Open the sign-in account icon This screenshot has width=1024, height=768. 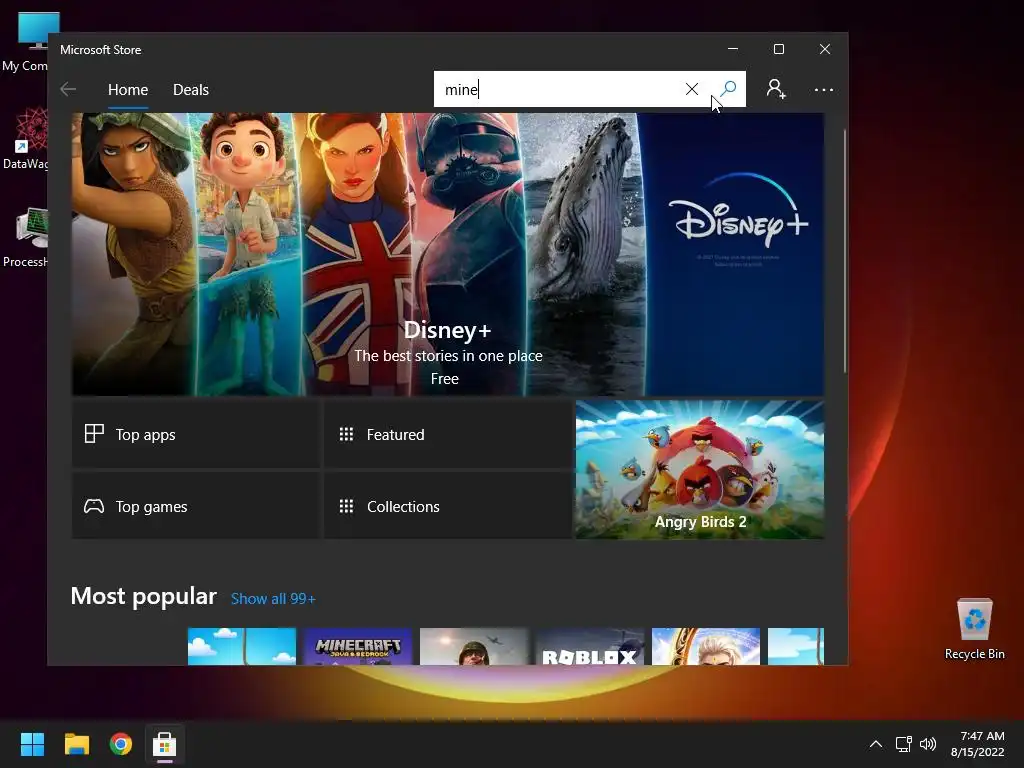[776, 89]
